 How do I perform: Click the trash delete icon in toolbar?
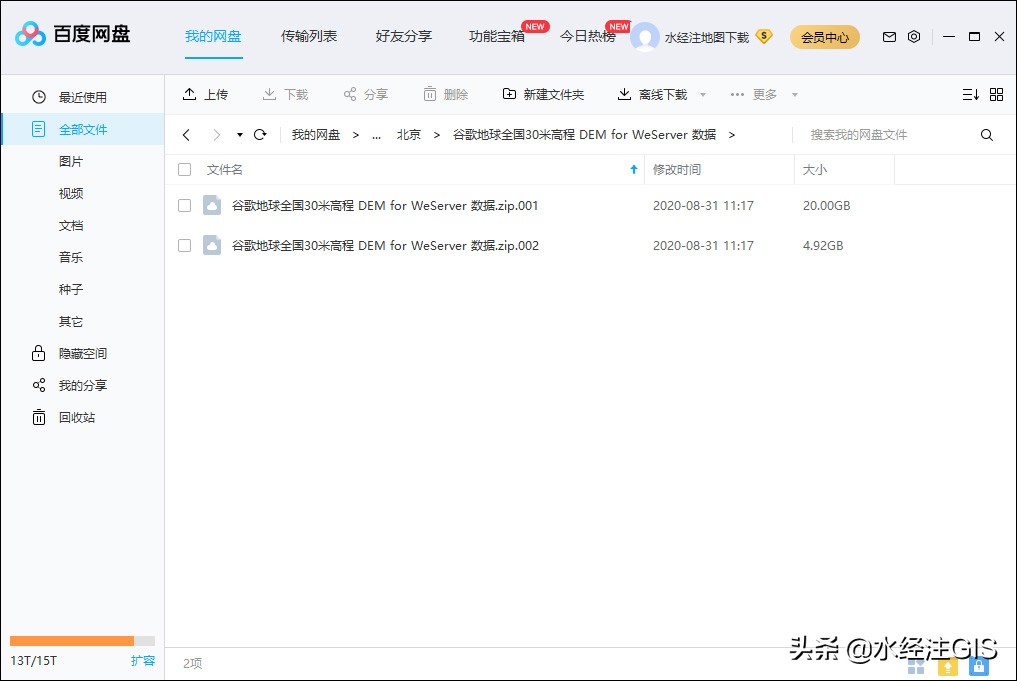430,95
